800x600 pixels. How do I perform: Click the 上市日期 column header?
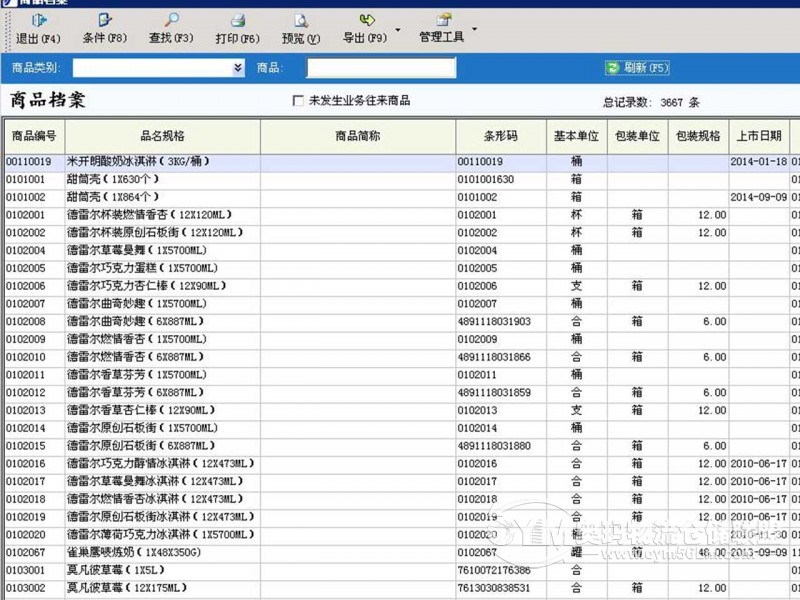click(x=759, y=136)
